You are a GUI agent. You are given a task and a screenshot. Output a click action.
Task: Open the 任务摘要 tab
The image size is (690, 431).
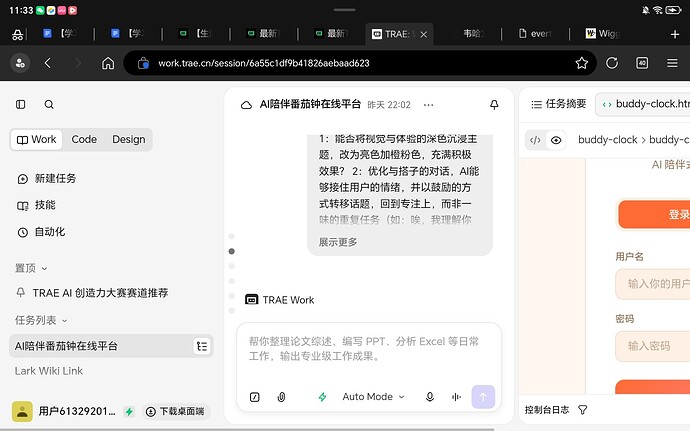558,104
